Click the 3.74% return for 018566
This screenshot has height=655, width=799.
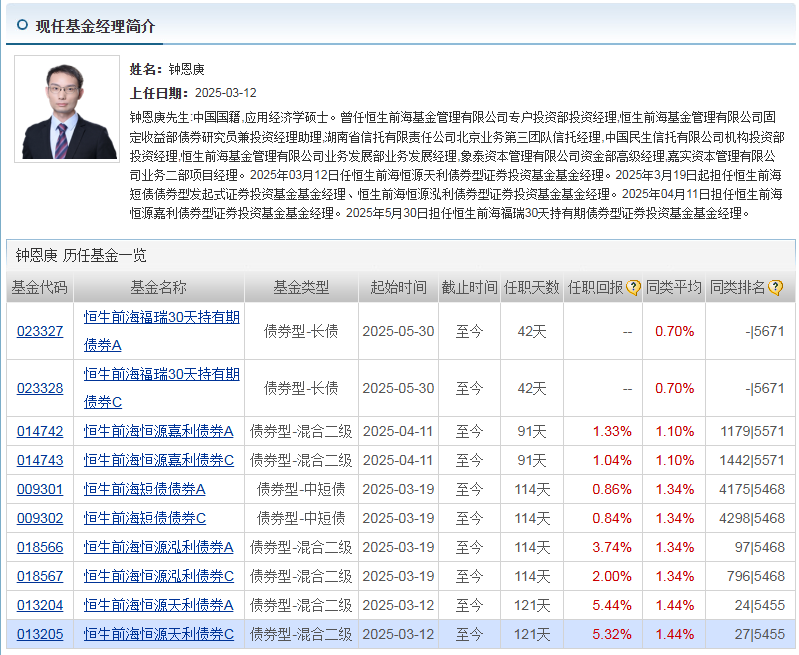point(611,547)
